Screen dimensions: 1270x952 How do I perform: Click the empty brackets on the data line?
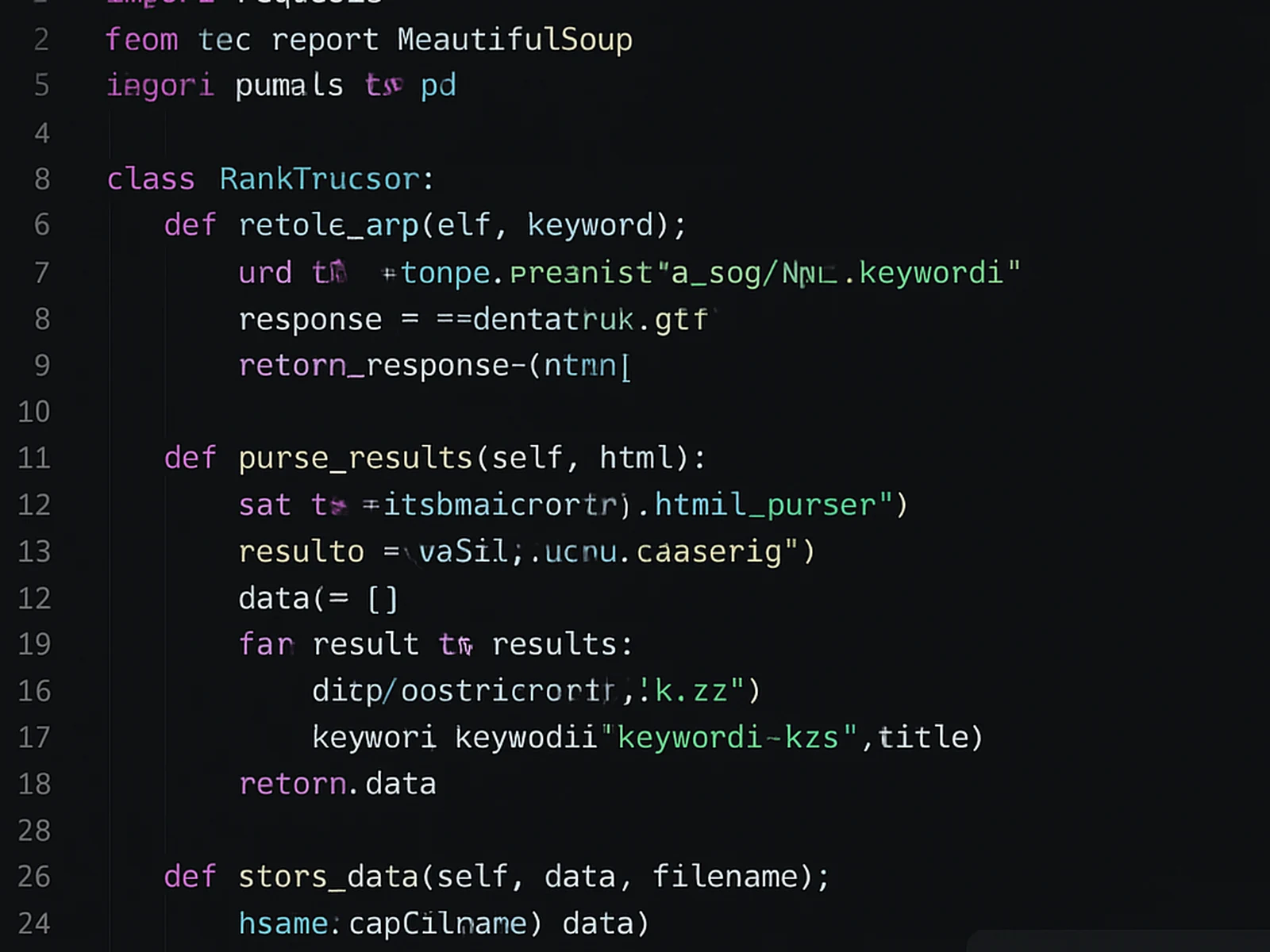383,598
